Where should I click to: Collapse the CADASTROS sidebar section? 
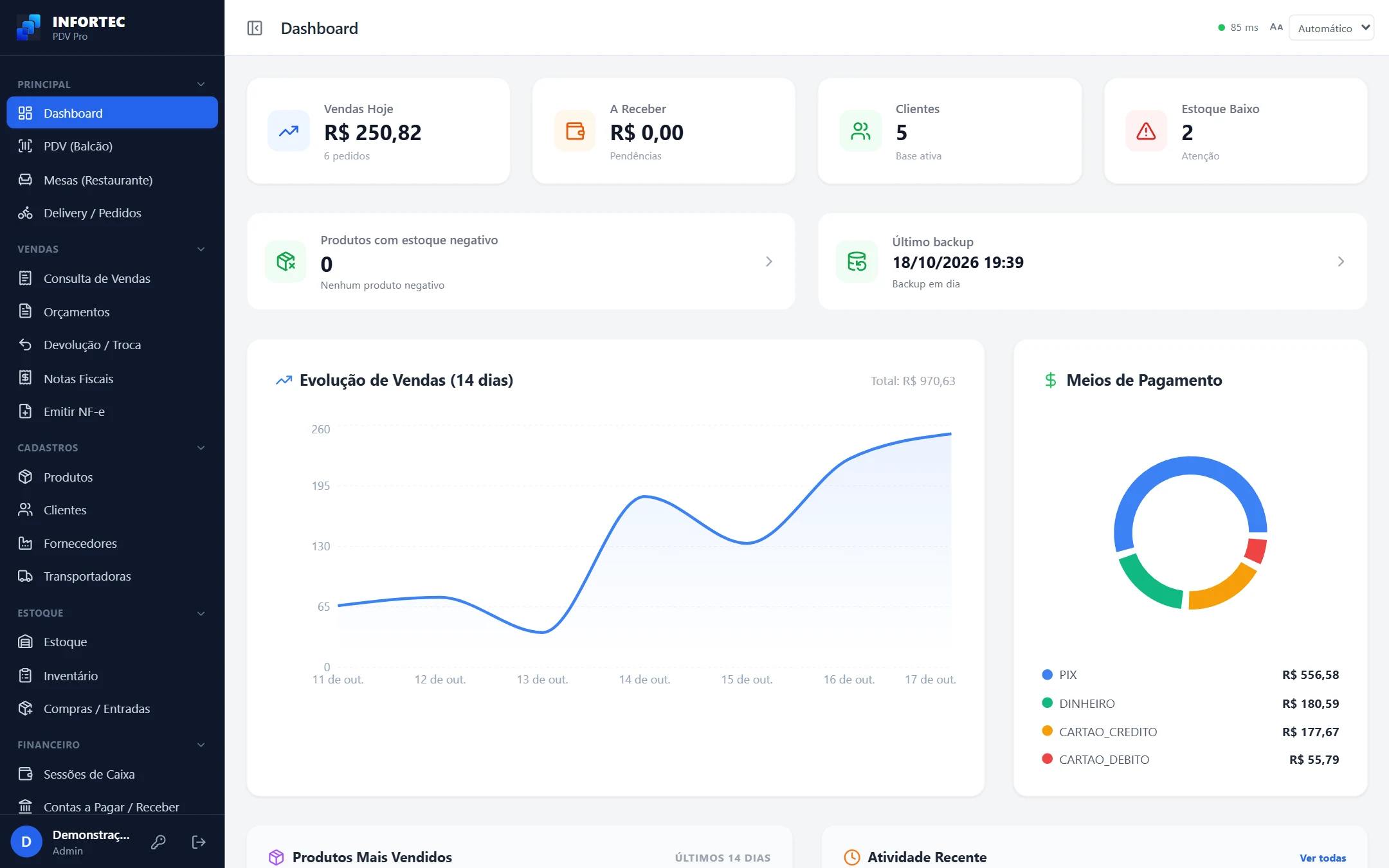pos(201,448)
